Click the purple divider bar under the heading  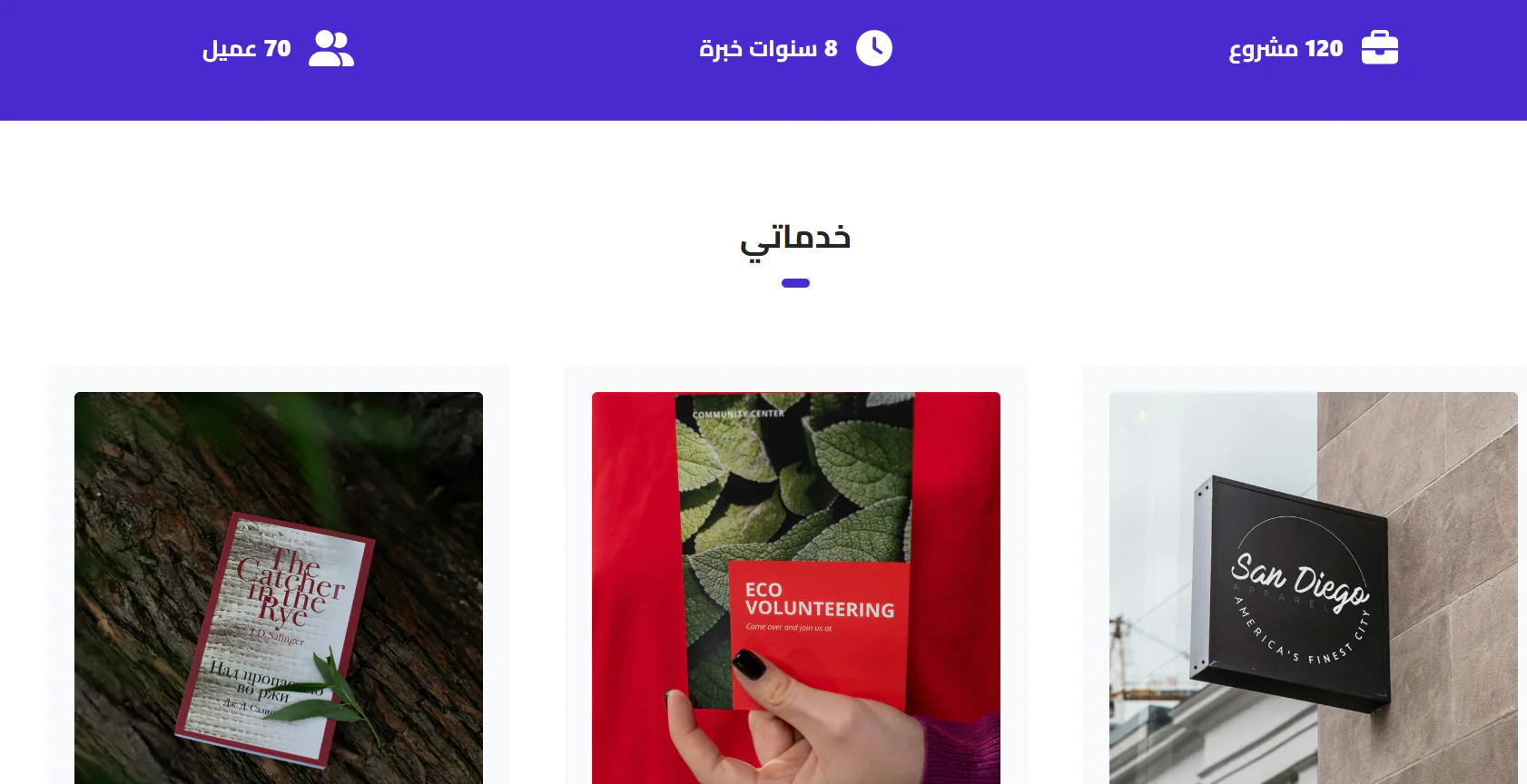click(795, 283)
